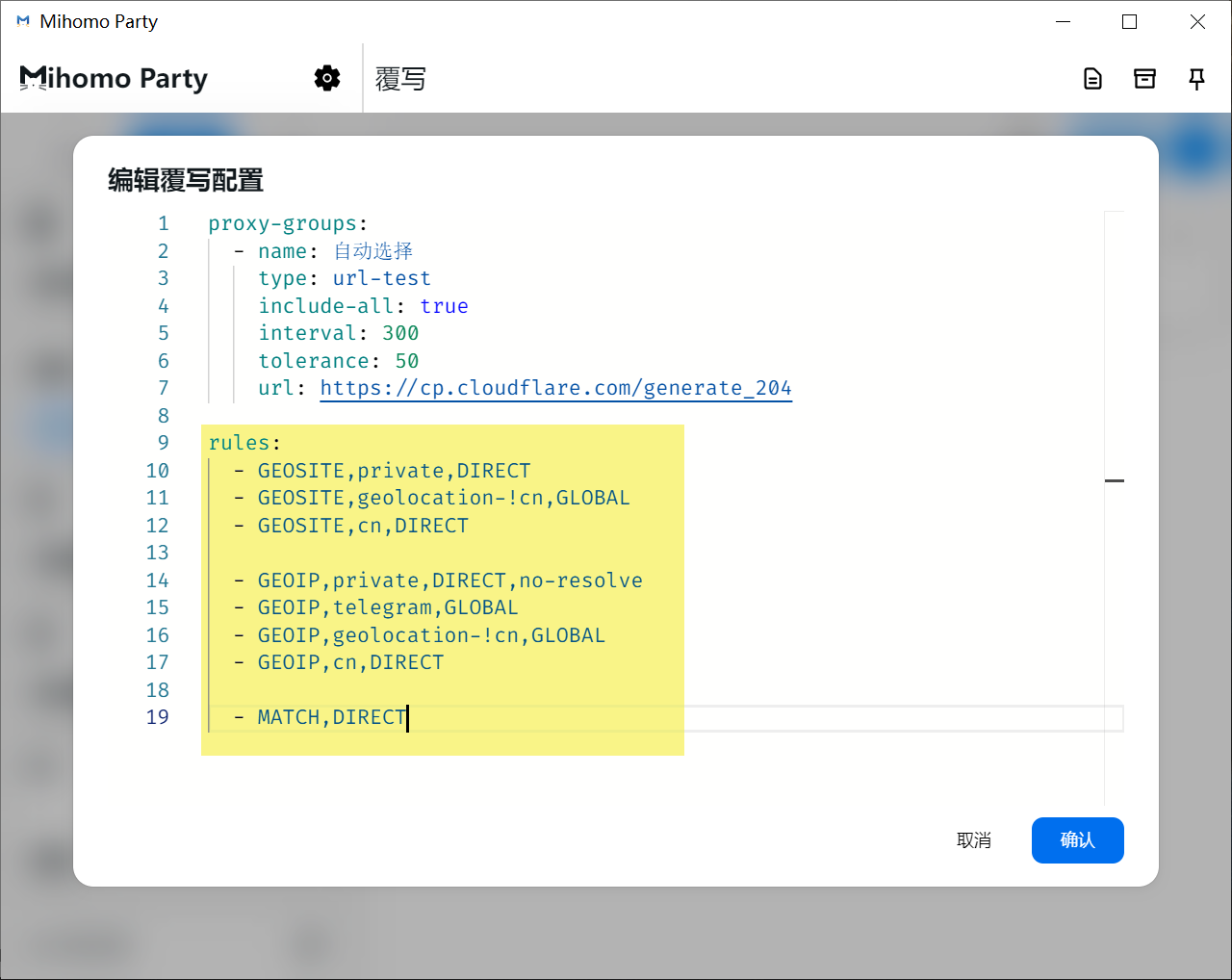Click the 自动选择 name value
Screen dimensions: 1232x980
(x=373, y=251)
